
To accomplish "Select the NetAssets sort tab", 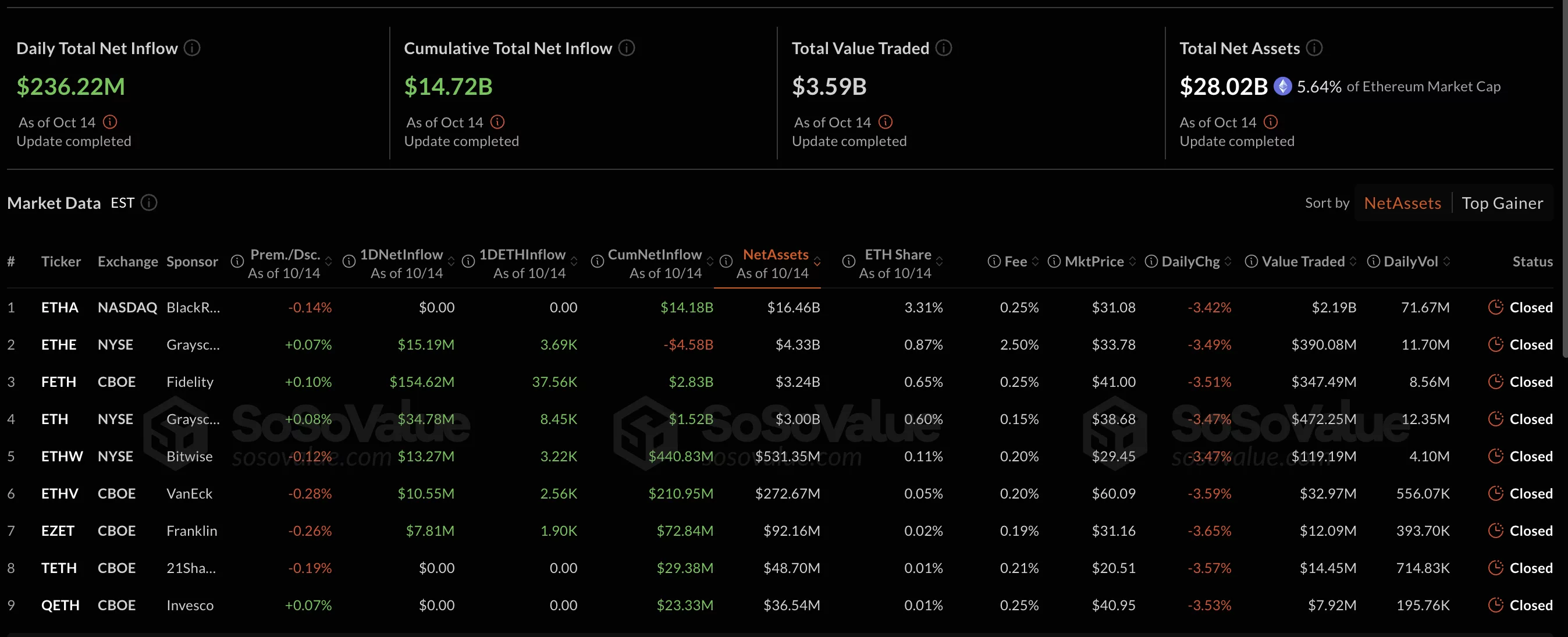I will point(1402,203).
